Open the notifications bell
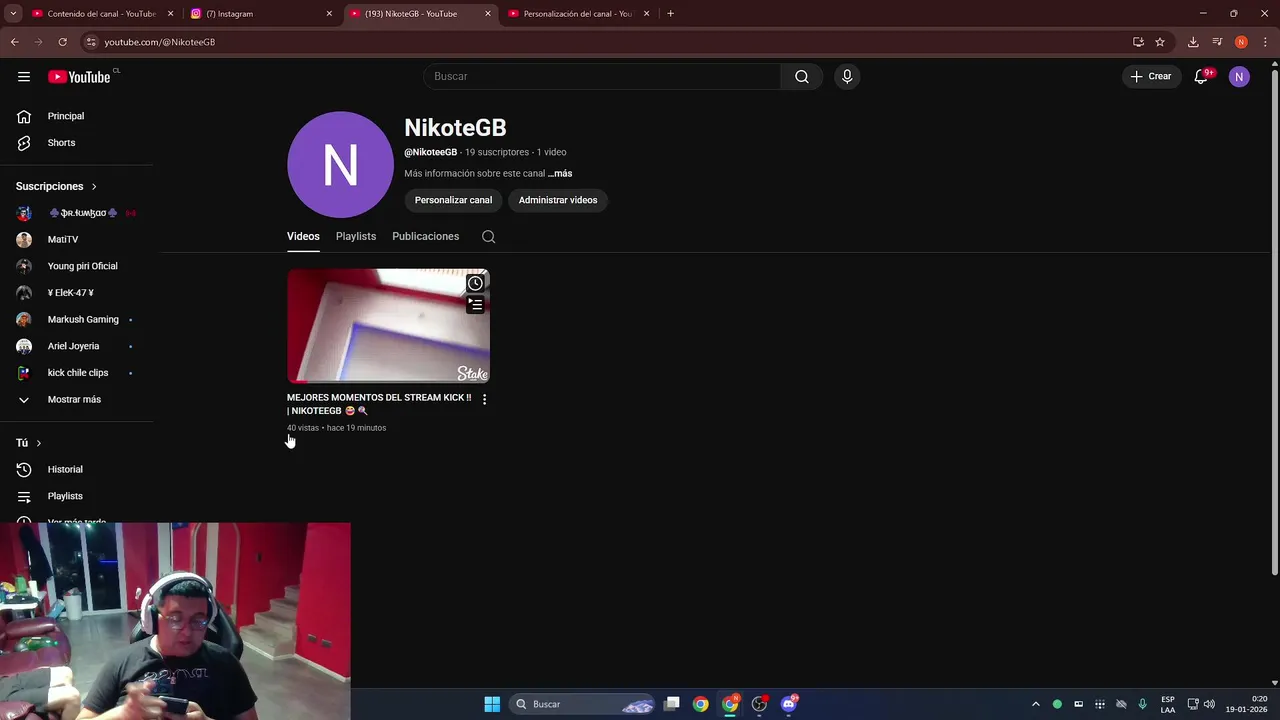Viewport: 1280px width, 720px height. pos(1201,76)
